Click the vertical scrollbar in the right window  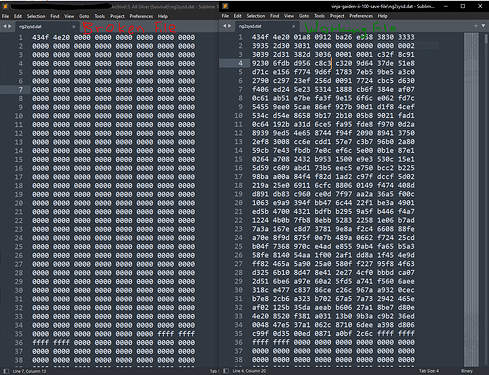coord(486,38)
